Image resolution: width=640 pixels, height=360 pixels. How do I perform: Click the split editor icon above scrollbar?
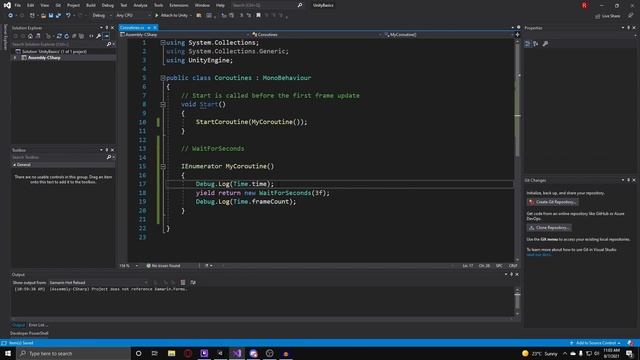[x=518, y=35]
